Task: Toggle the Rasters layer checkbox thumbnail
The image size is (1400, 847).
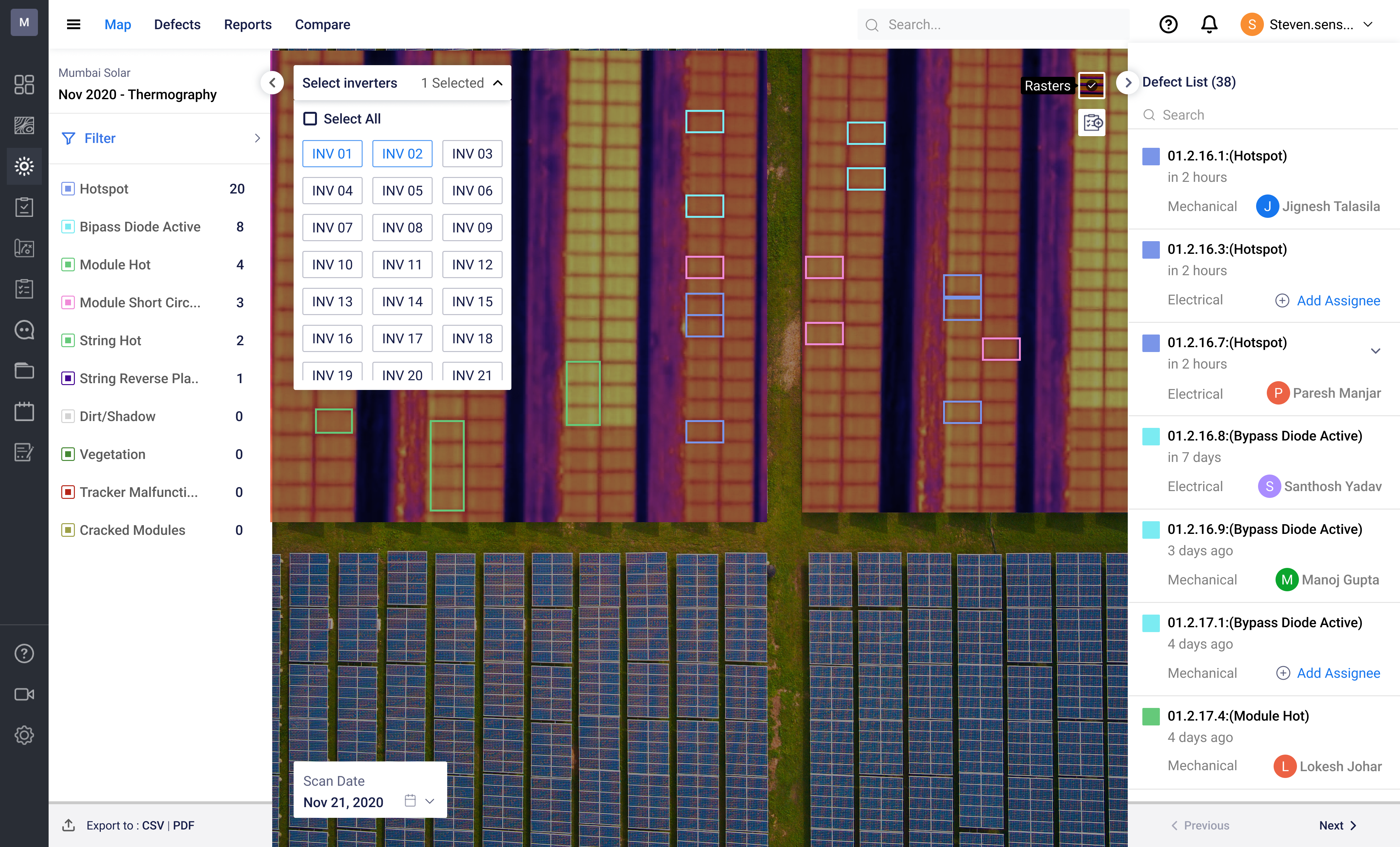Action: (1091, 85)
